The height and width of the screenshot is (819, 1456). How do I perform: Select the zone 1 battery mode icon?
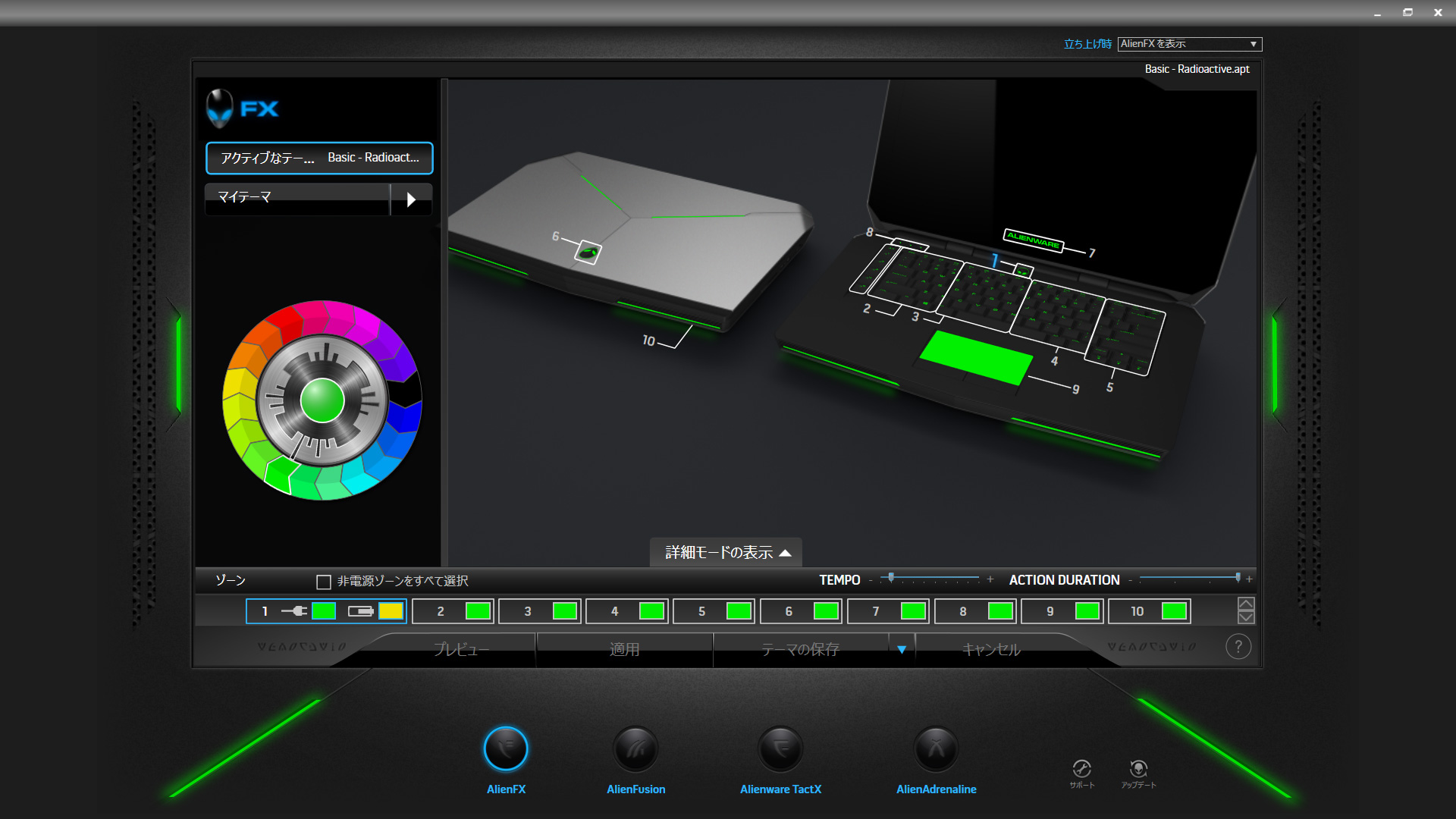[360, 611]
